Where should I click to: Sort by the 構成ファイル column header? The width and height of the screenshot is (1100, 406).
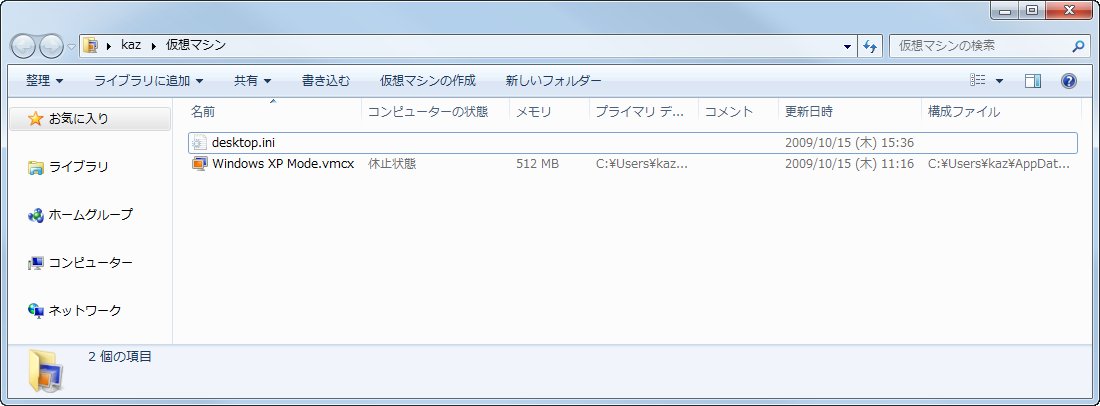(1001, 111)
